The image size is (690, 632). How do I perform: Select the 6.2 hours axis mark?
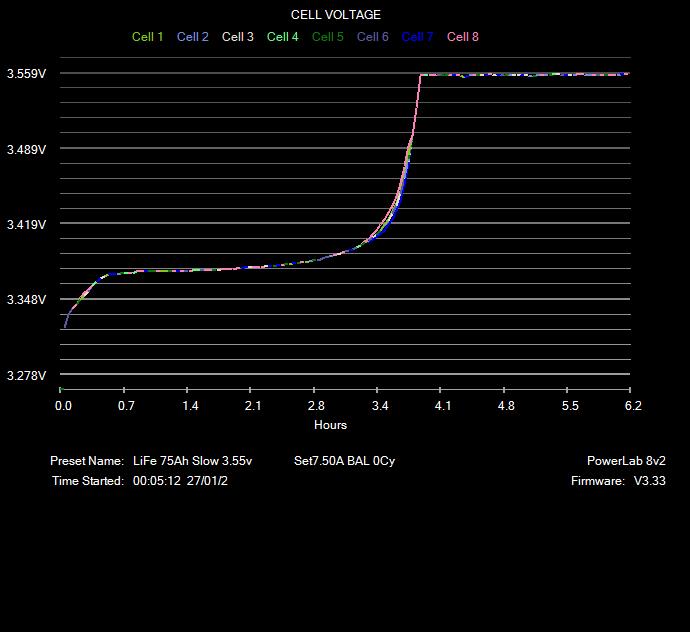coord(633,406)
